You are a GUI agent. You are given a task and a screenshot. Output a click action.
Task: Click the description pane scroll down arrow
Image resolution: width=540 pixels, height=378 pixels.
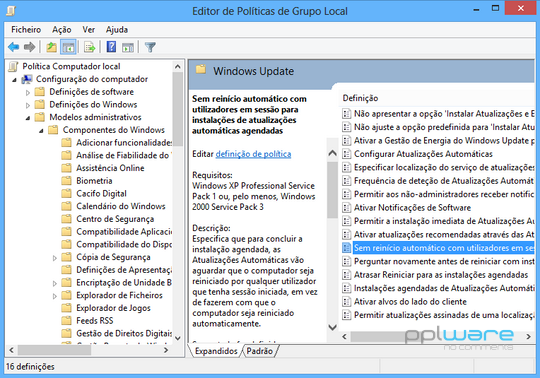(x=332, y=327)
